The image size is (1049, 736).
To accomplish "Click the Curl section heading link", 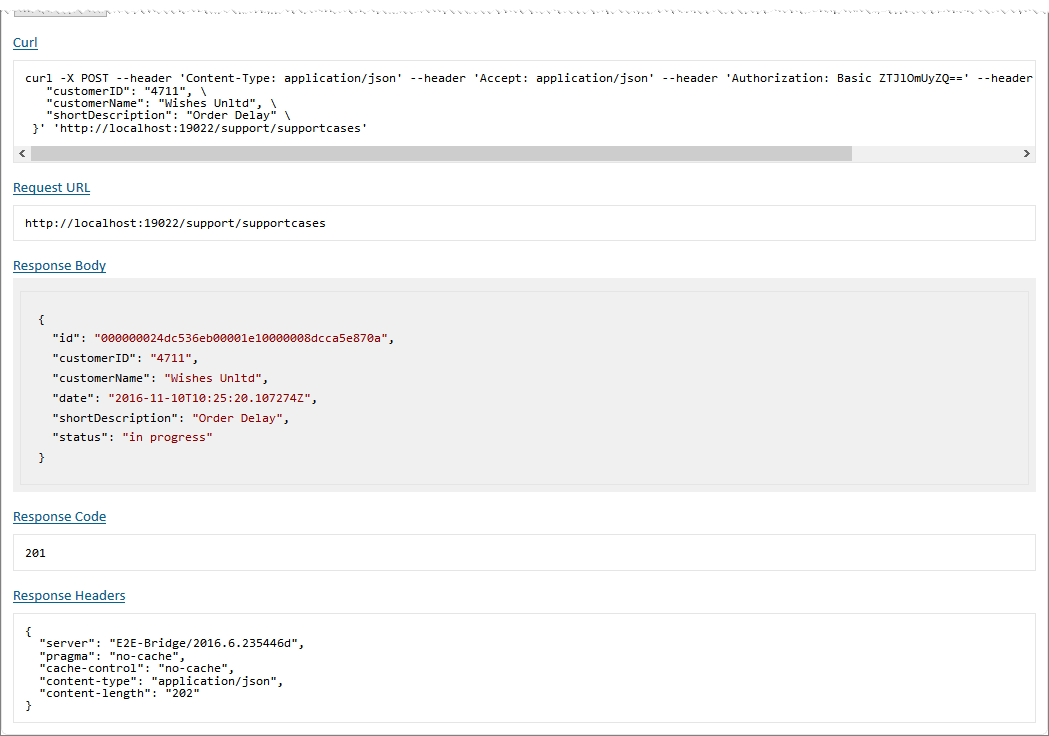I will coord(25,43).
